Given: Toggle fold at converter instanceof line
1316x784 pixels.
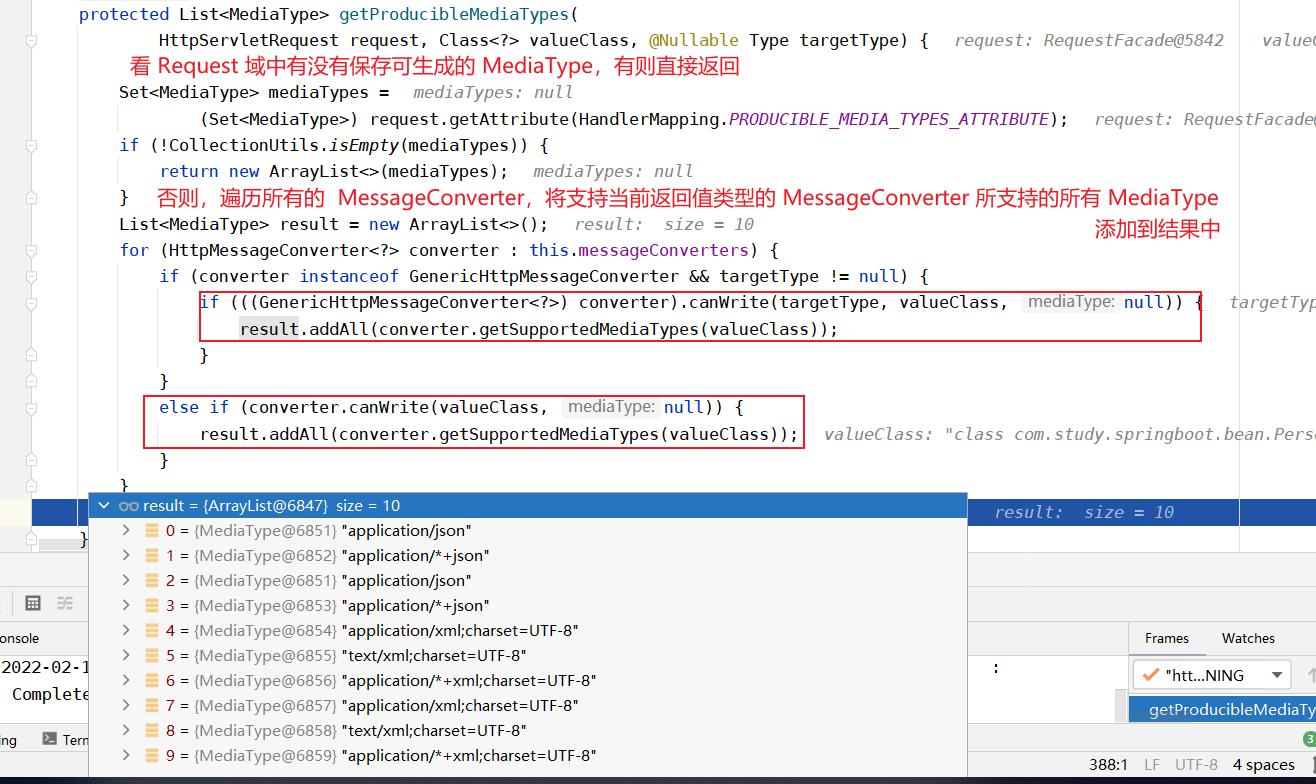Looking at the screenshot, I should (32, 276).
